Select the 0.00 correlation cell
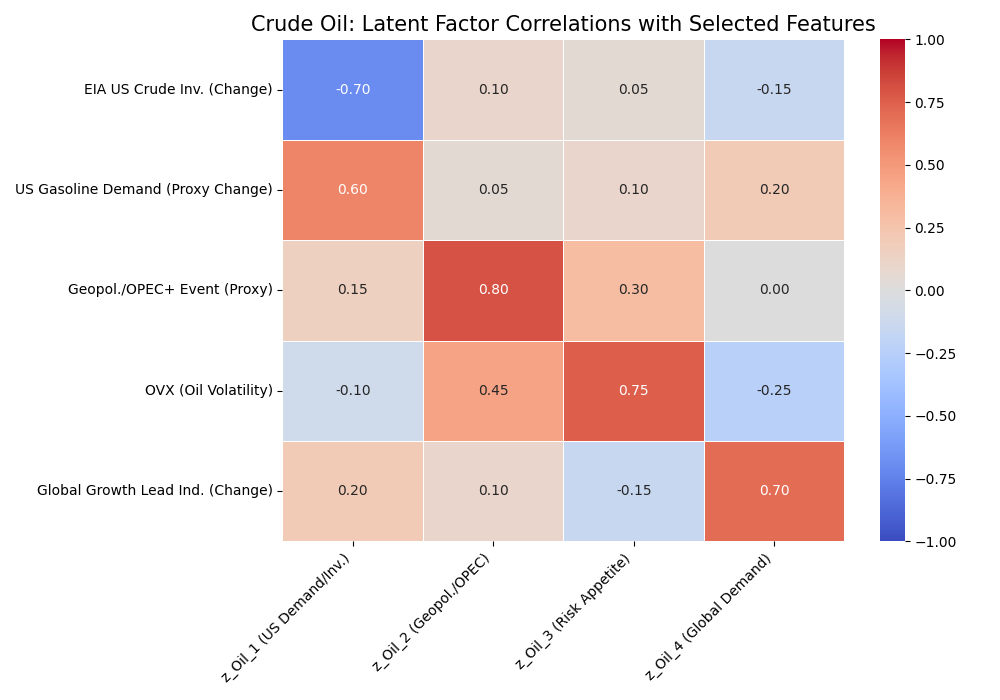This screenshot has height=700, width=1000. point(774,290)
